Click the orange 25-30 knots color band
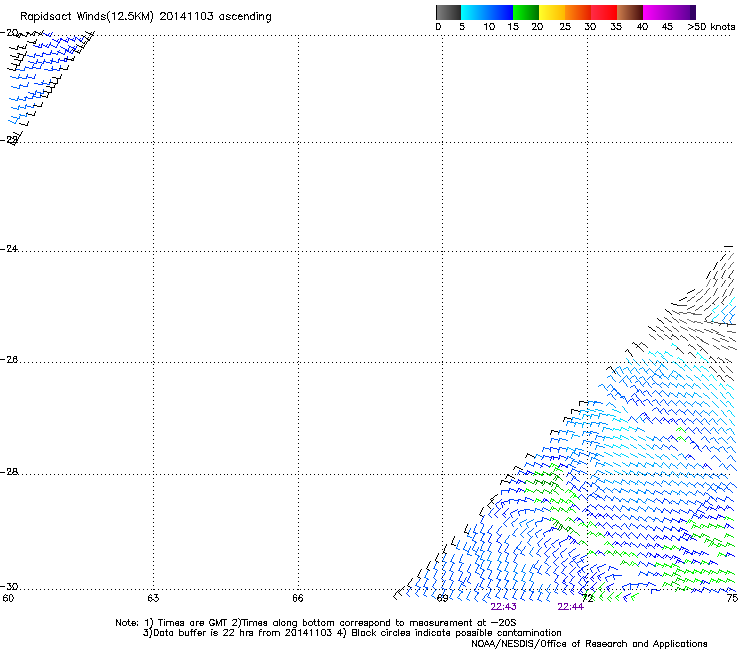The image size is (740, 650). point(578,12)
